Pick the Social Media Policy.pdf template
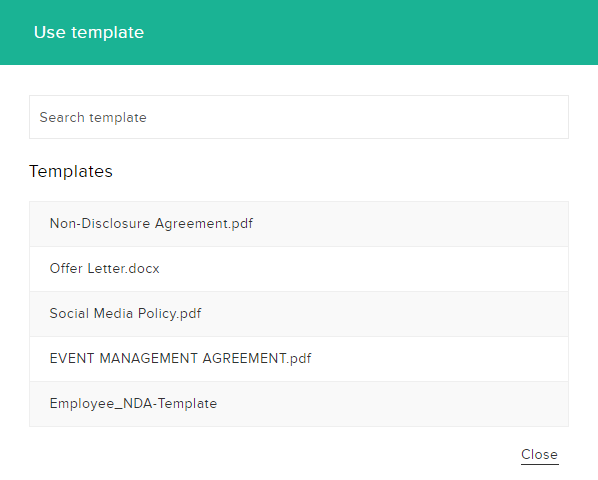This screenshot has height=480, width=598. tap(299, 314)
